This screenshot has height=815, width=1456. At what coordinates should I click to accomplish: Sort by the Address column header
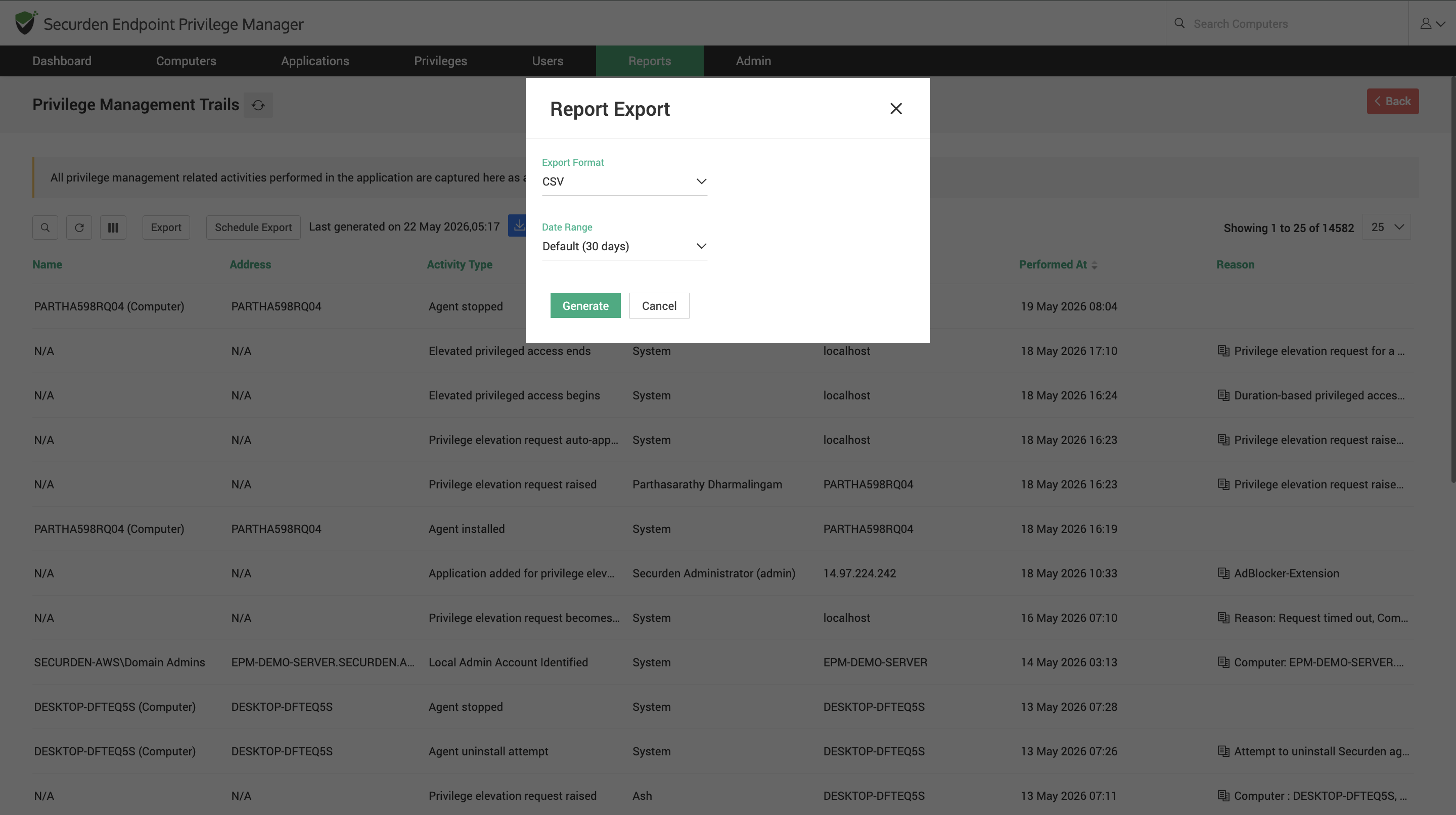click(x=250, y=264)
